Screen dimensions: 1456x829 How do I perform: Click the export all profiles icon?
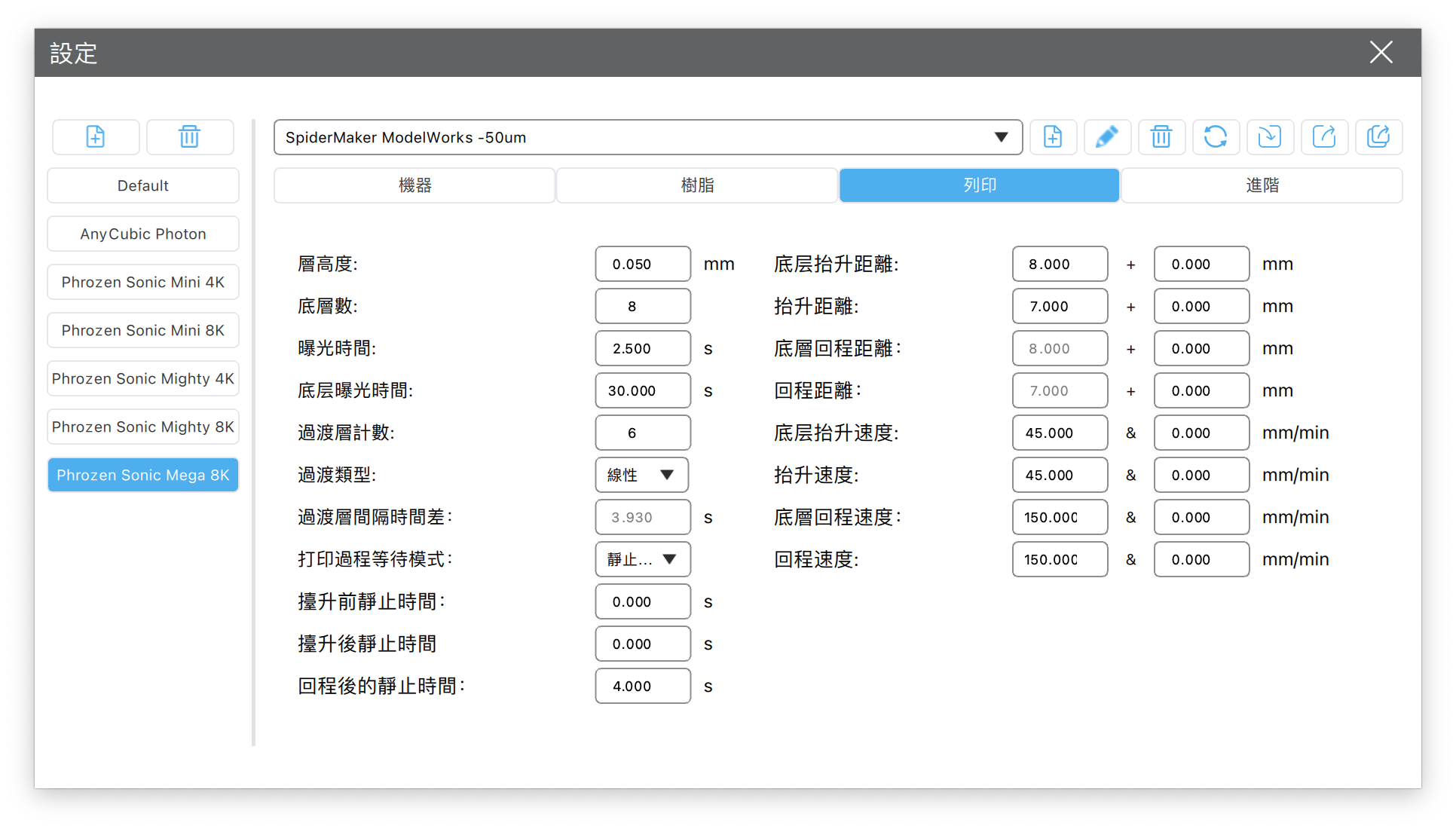coord(1378,137)
